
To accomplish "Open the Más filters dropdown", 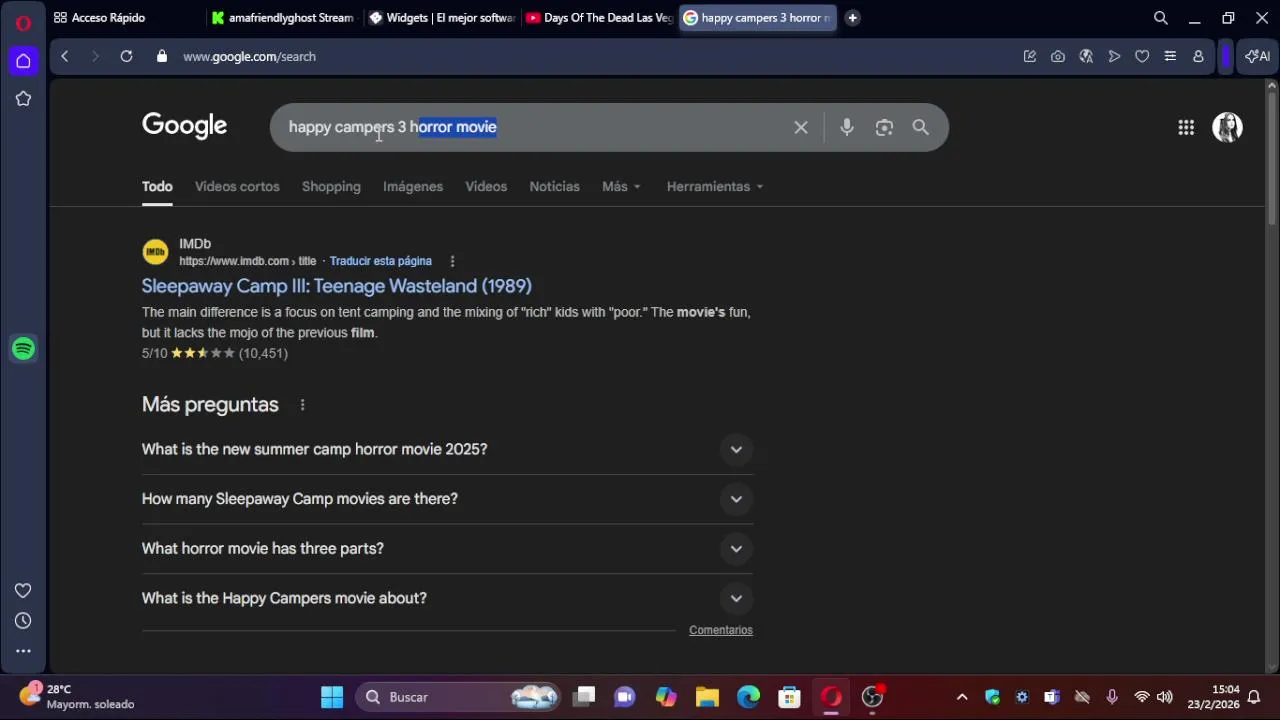I will [x=621, y=187].
